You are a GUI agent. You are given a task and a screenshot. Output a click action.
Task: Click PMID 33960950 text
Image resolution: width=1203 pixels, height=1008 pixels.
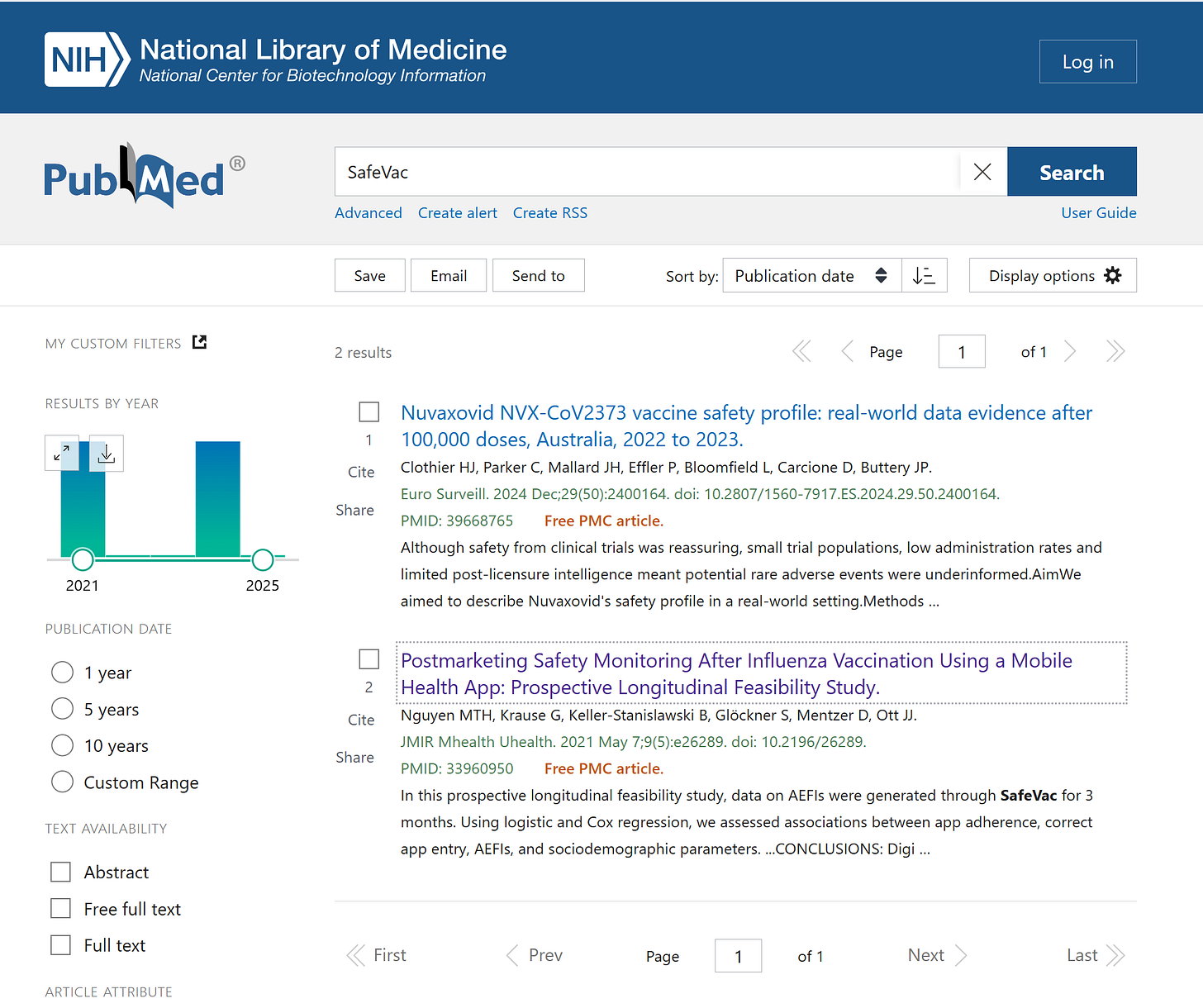[457, 768]
